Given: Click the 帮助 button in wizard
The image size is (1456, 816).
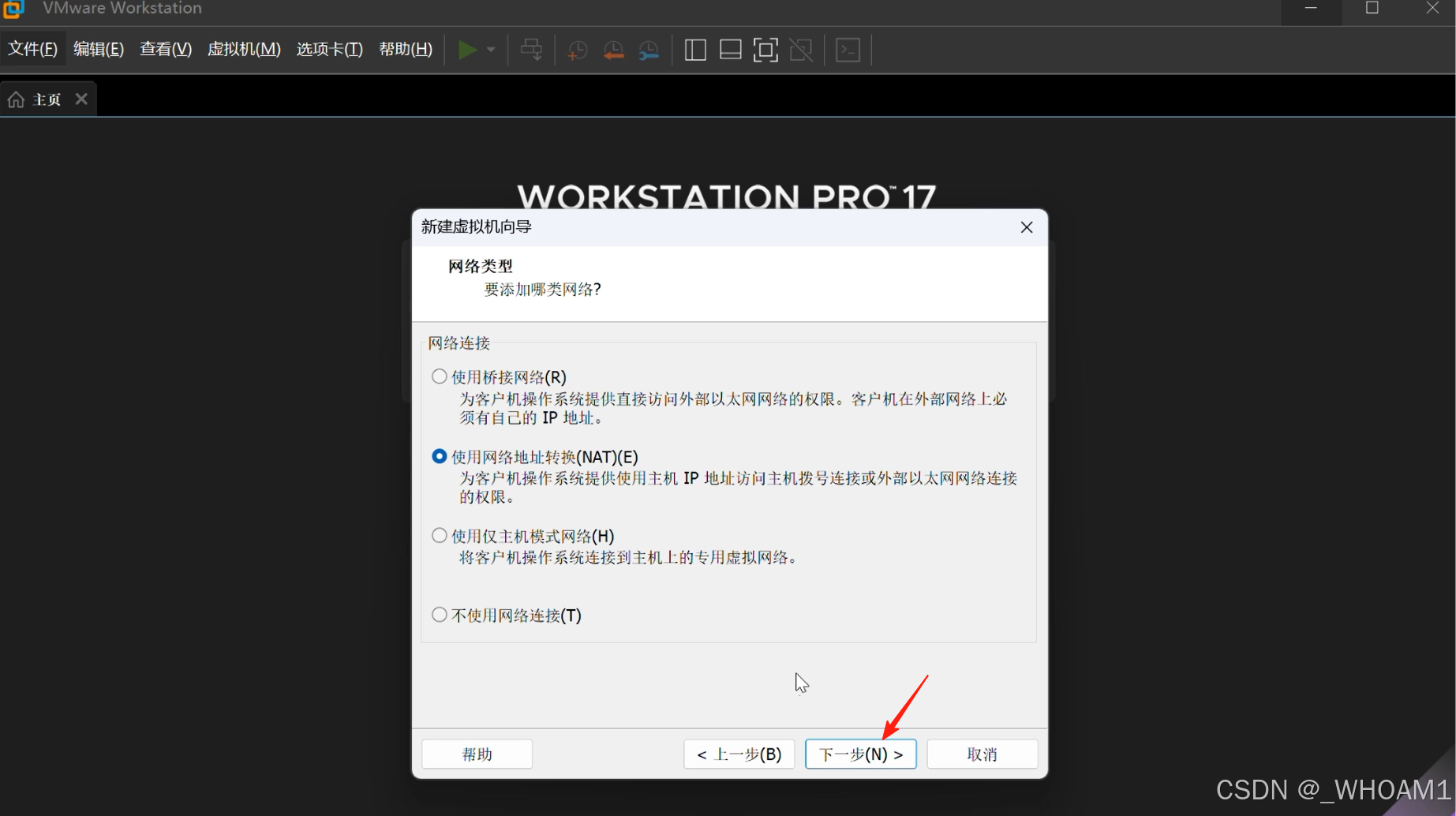Looking at the screenshot, I should click(x=477, y=754).
